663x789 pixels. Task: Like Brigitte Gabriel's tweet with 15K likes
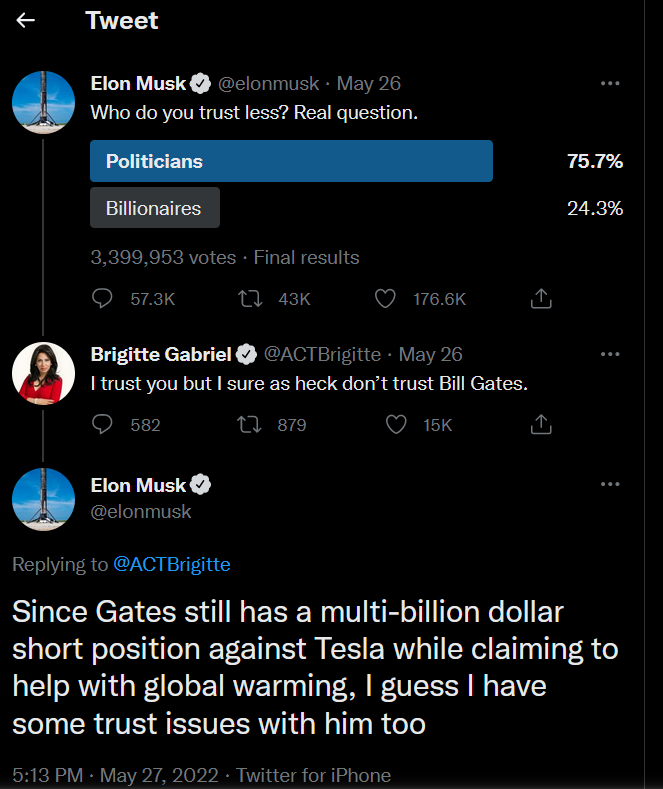click(396, 424)
